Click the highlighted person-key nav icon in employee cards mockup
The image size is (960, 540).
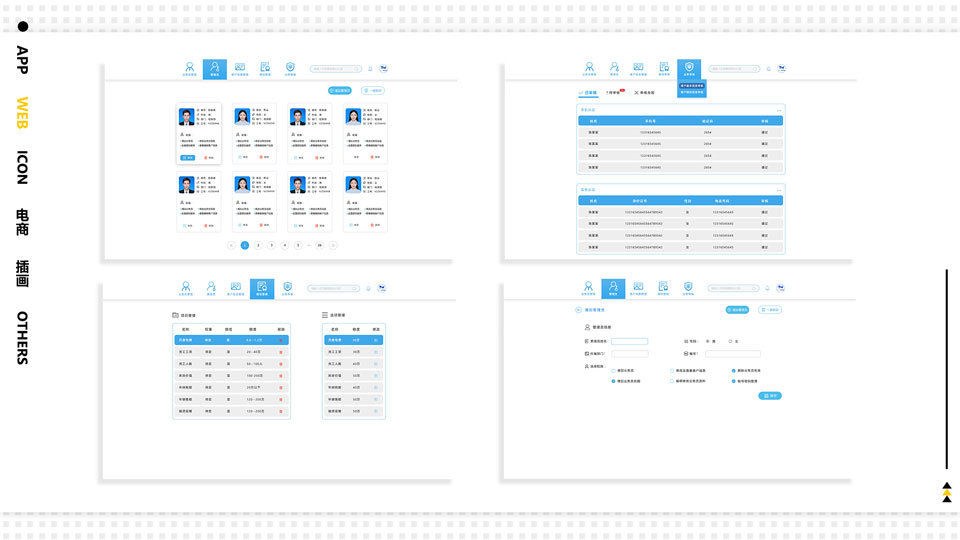[x=215, y=69]
